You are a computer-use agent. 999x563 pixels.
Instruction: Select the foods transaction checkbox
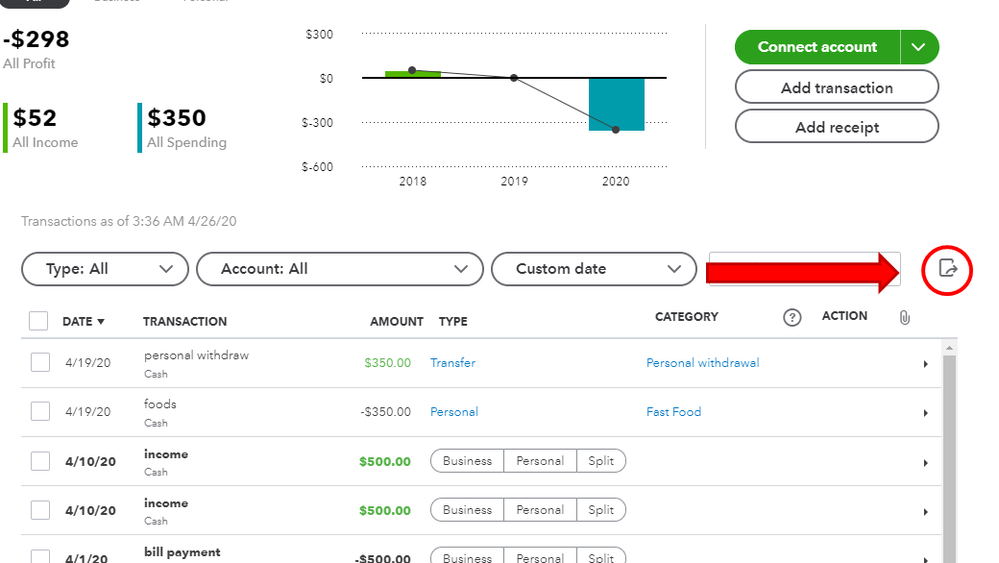tap(40, 411)
